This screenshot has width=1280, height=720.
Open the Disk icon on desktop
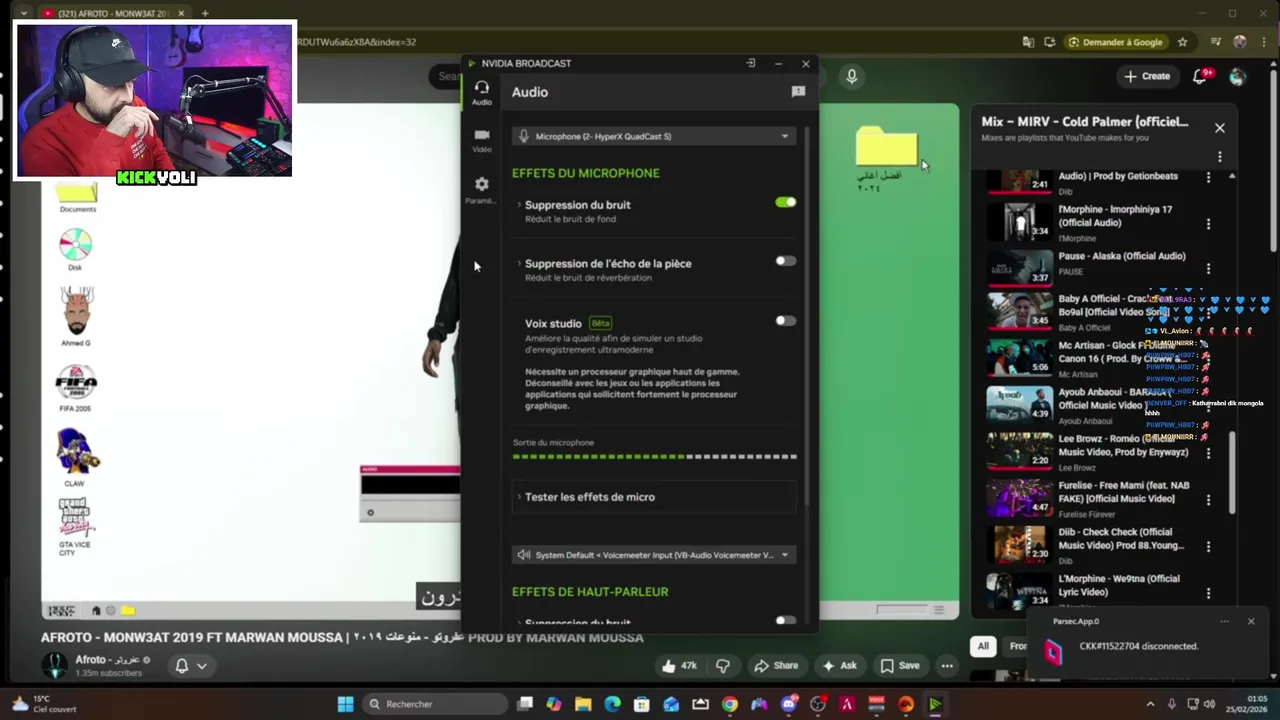(75, 249)
